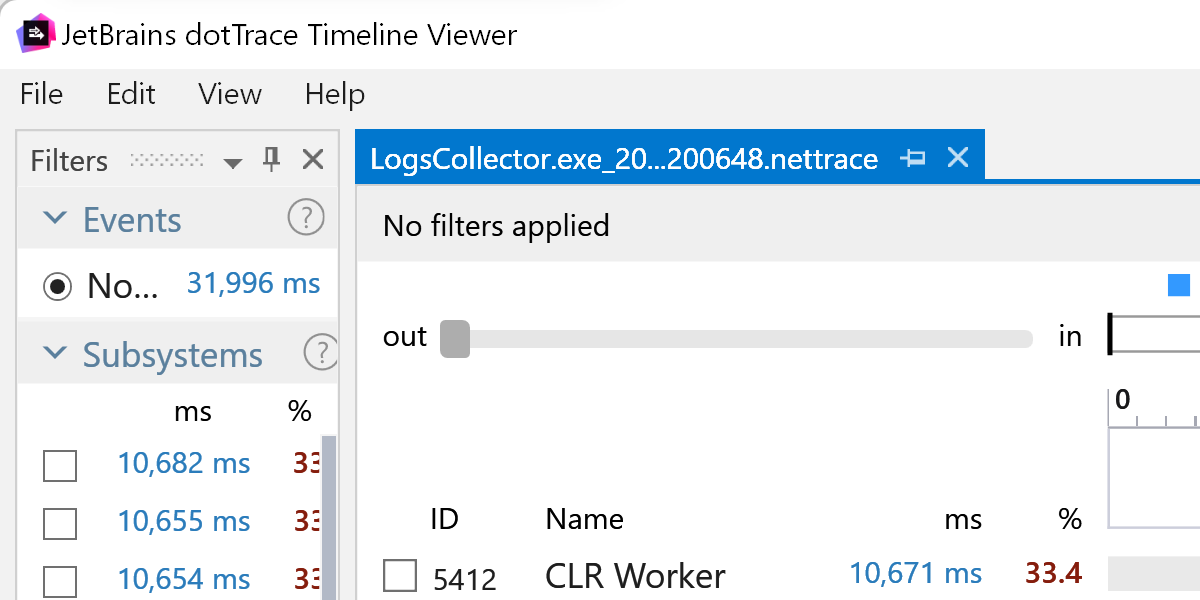The width and height of the screenshot is (1200, 600).
Task: Click the JetBrains dotTrace app logo icon
Action: (36, 36)
